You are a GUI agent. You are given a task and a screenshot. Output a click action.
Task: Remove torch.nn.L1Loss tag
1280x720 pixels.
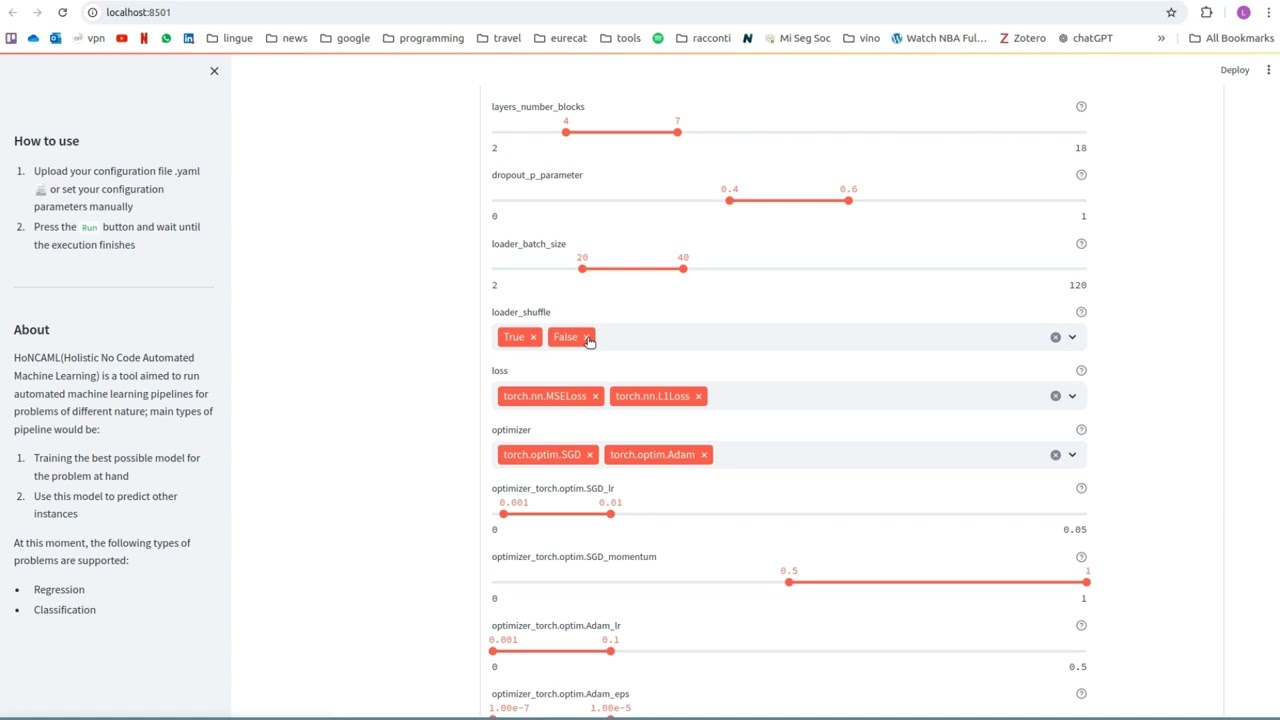tap(698, 397)
